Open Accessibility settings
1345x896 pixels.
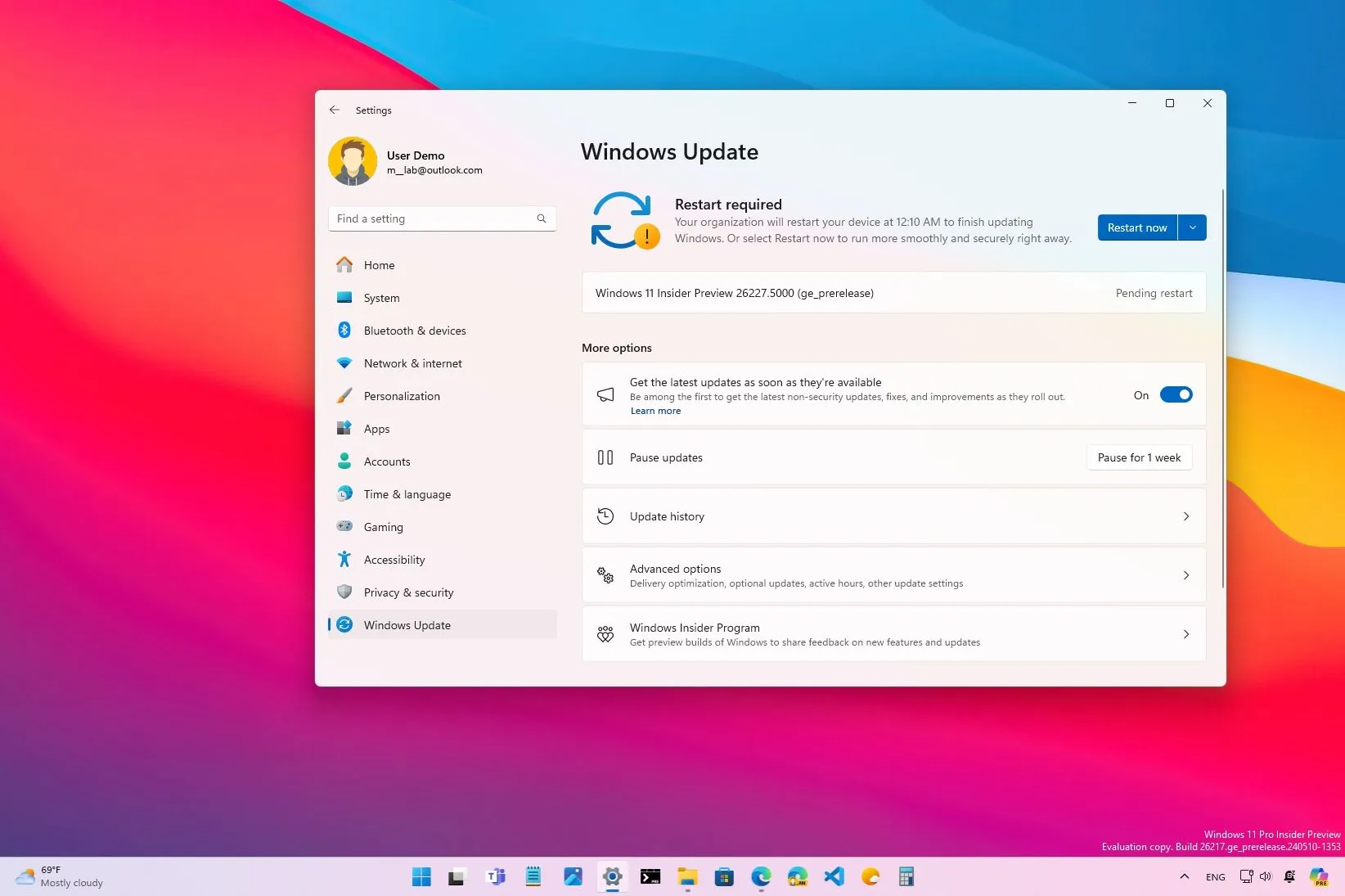coord(394,560)
